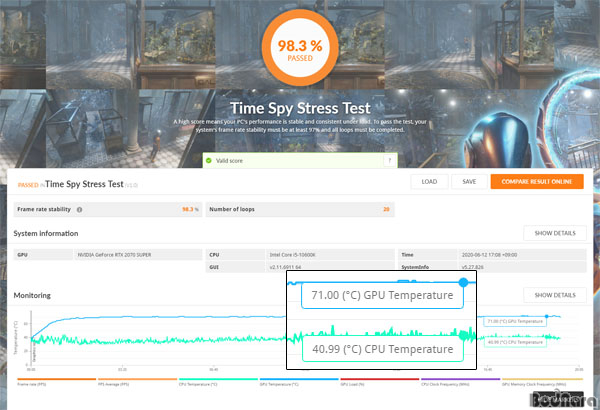Click the Monitoring heading
The height and width of the screenshot is (410, 600).
pos(32,296)
